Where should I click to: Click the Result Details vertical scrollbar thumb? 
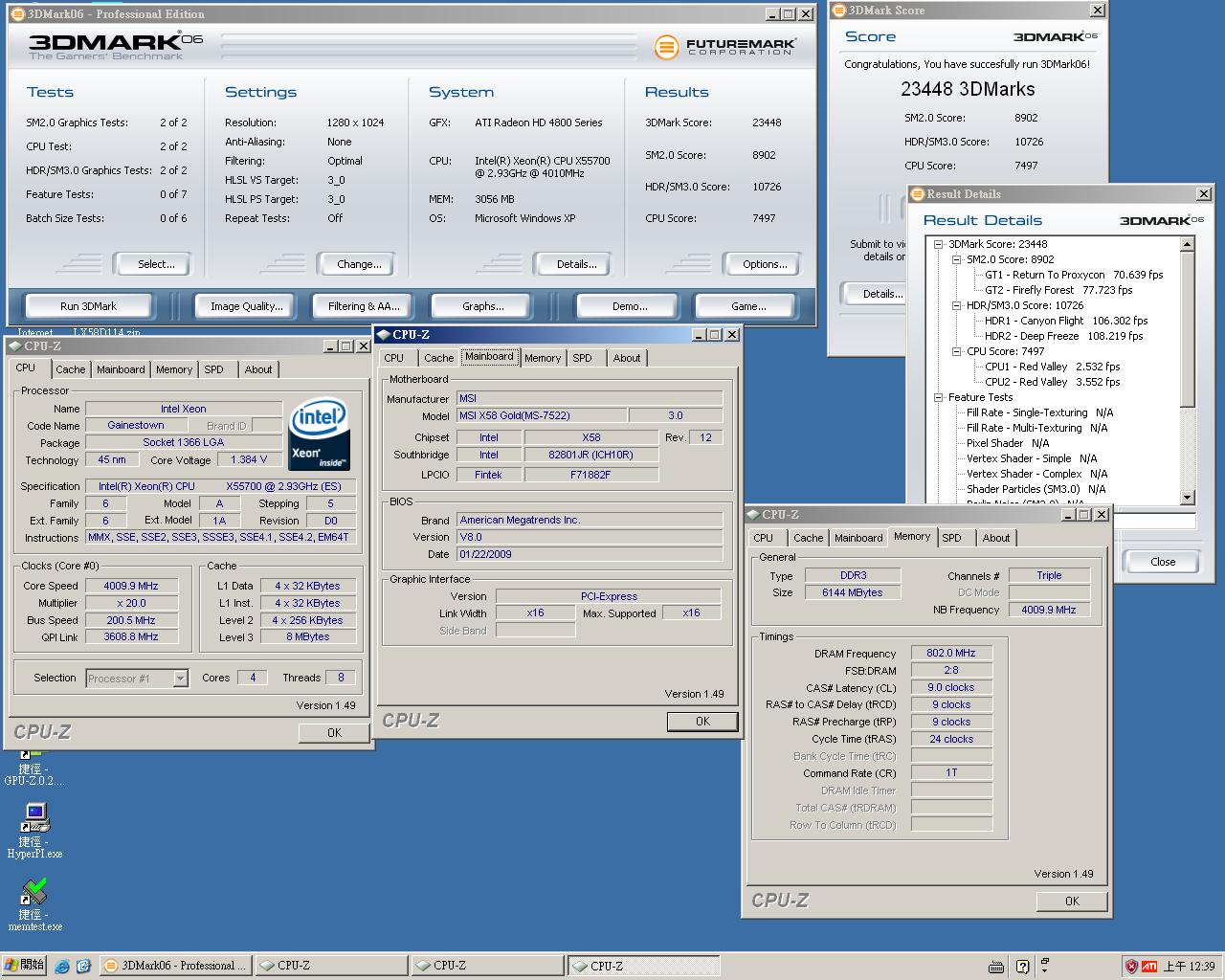pos(1188,328)
